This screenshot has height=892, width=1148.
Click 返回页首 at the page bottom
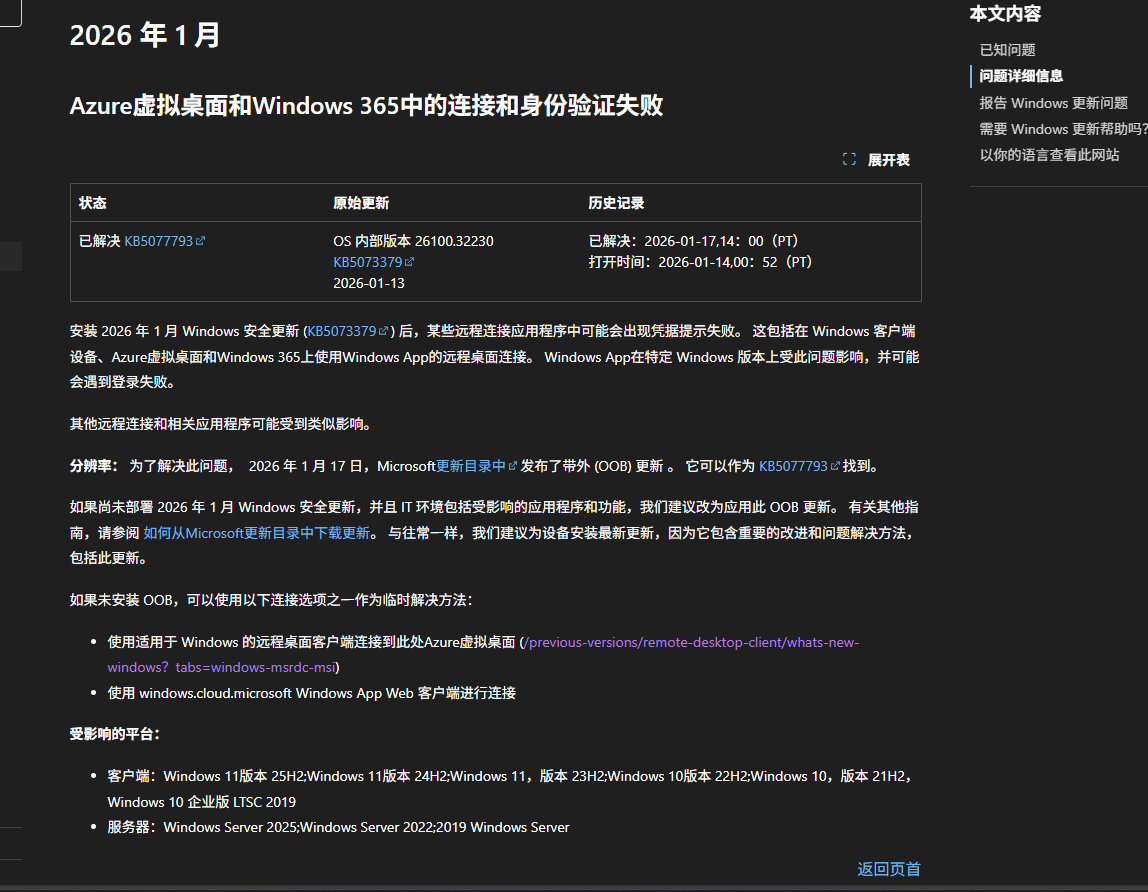tap(888, 869)
